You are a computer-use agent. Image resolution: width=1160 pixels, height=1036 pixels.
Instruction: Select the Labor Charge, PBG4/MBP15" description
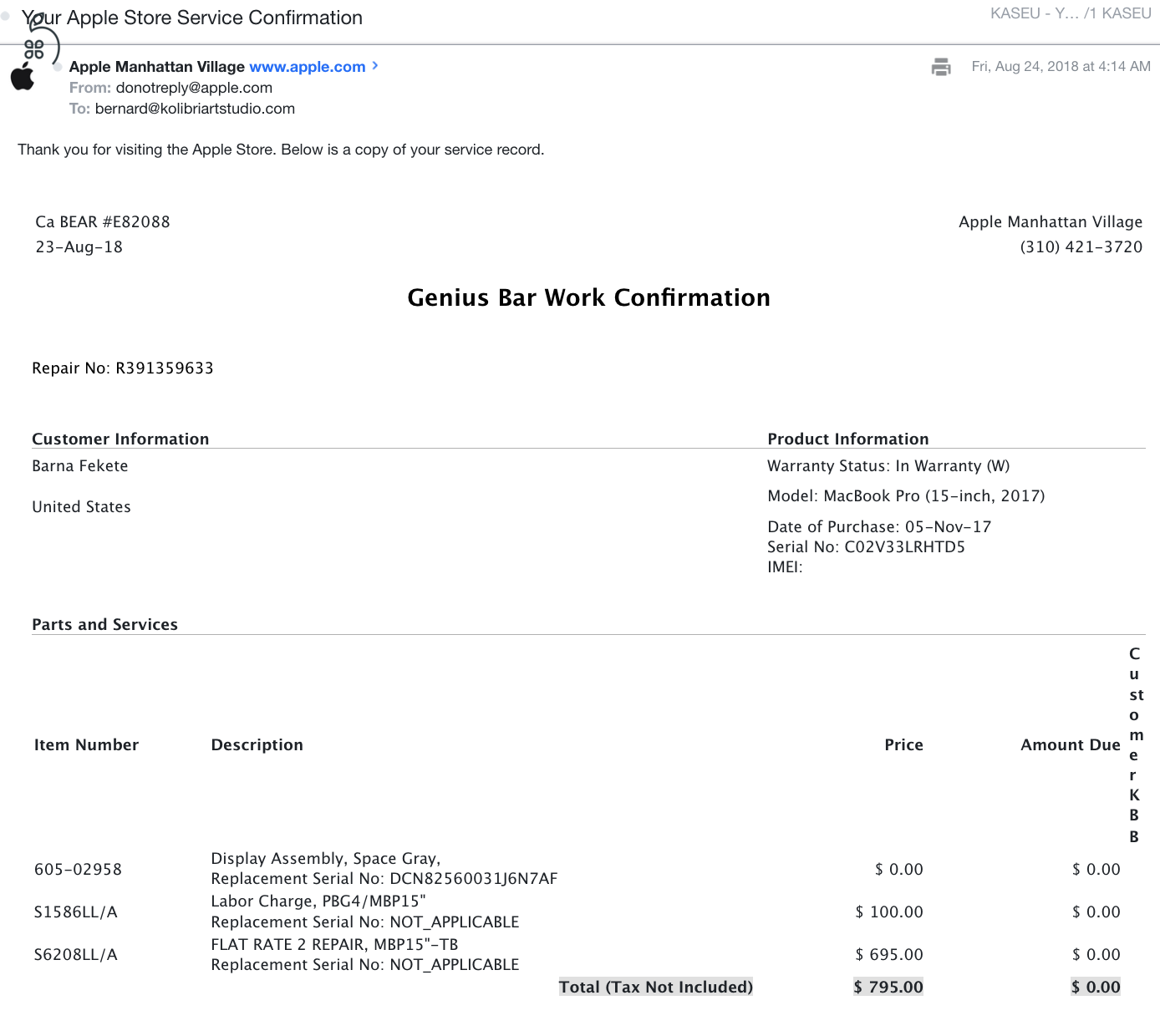point(318,901)
